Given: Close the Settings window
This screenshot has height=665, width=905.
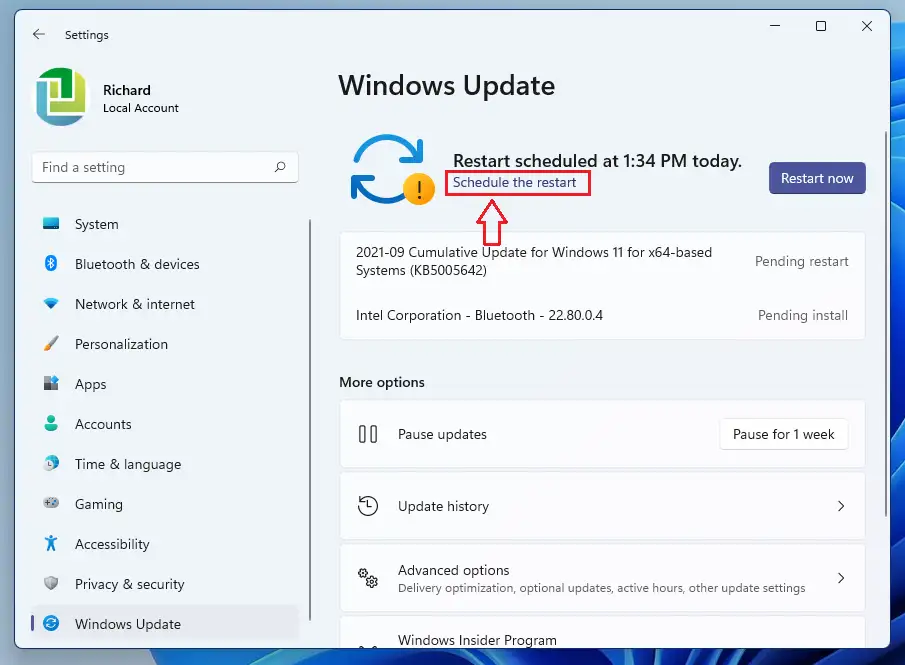Looking at the screenshot, I should click(866, 26).
